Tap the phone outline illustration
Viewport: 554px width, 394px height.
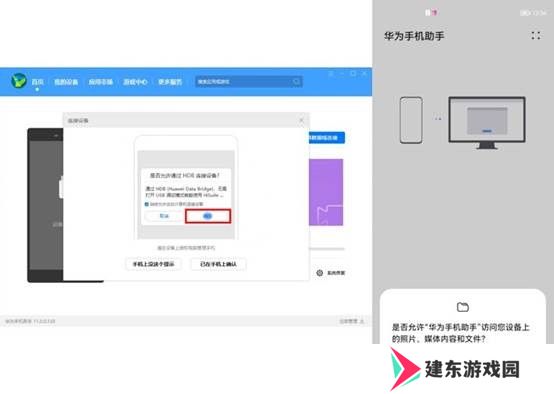[x=411, y=120]
